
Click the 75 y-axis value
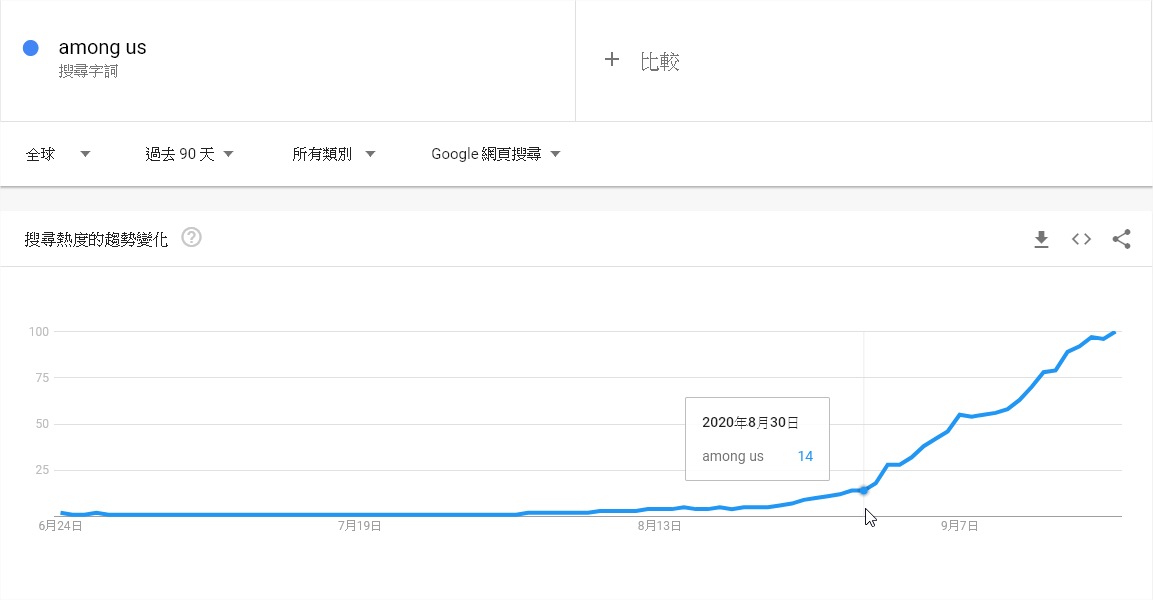pyautogui.click(x=42, y=378)
